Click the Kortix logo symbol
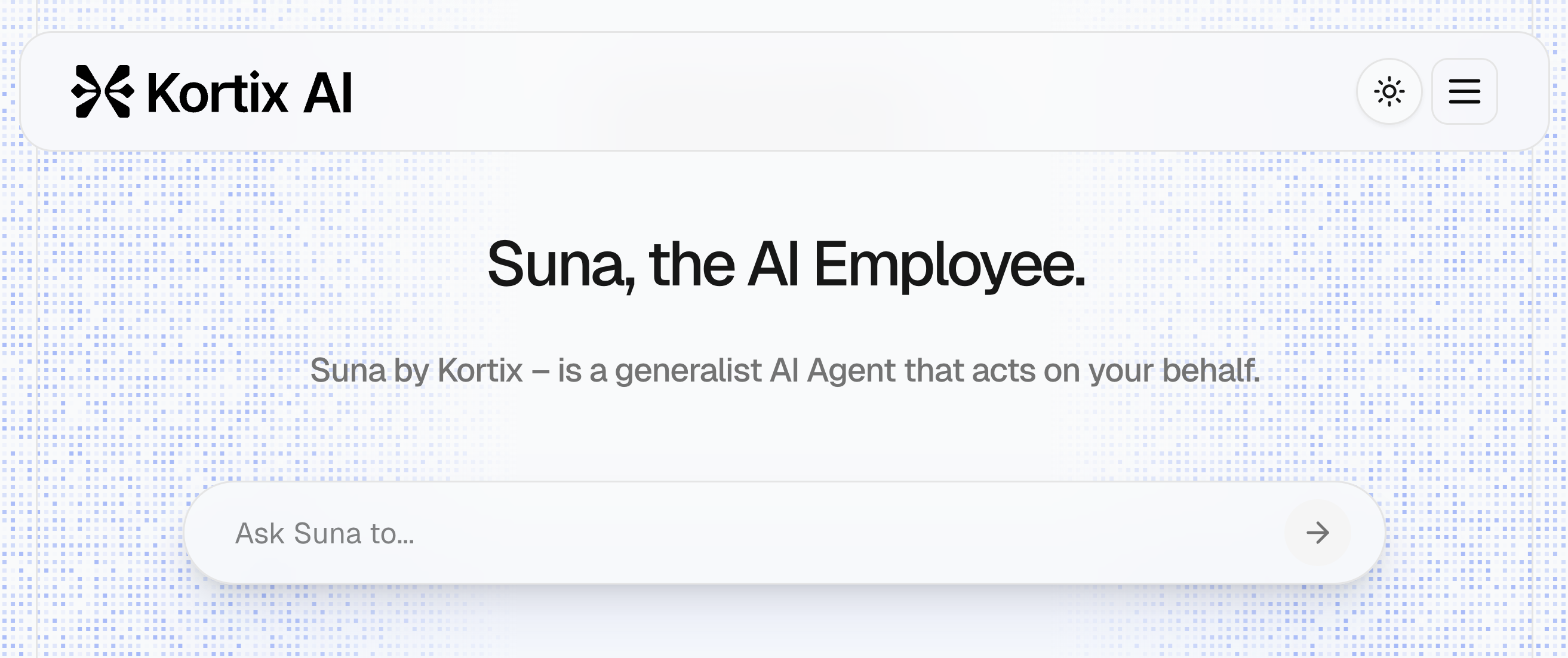1568x658 pixels. point(102,91)
